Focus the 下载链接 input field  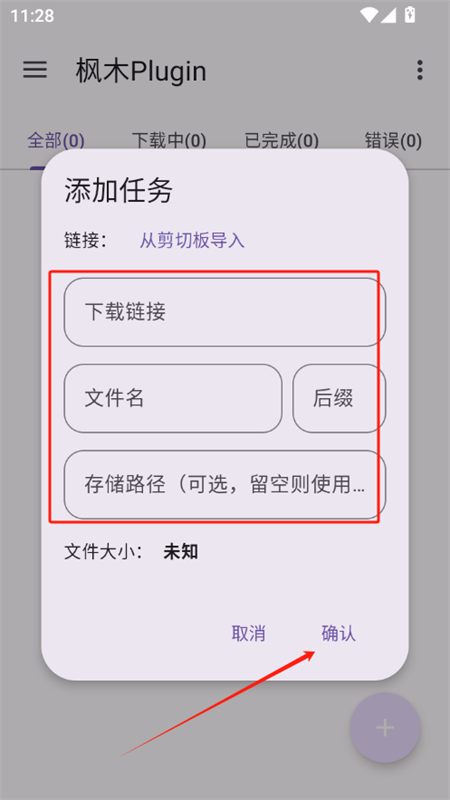[224, 312]
